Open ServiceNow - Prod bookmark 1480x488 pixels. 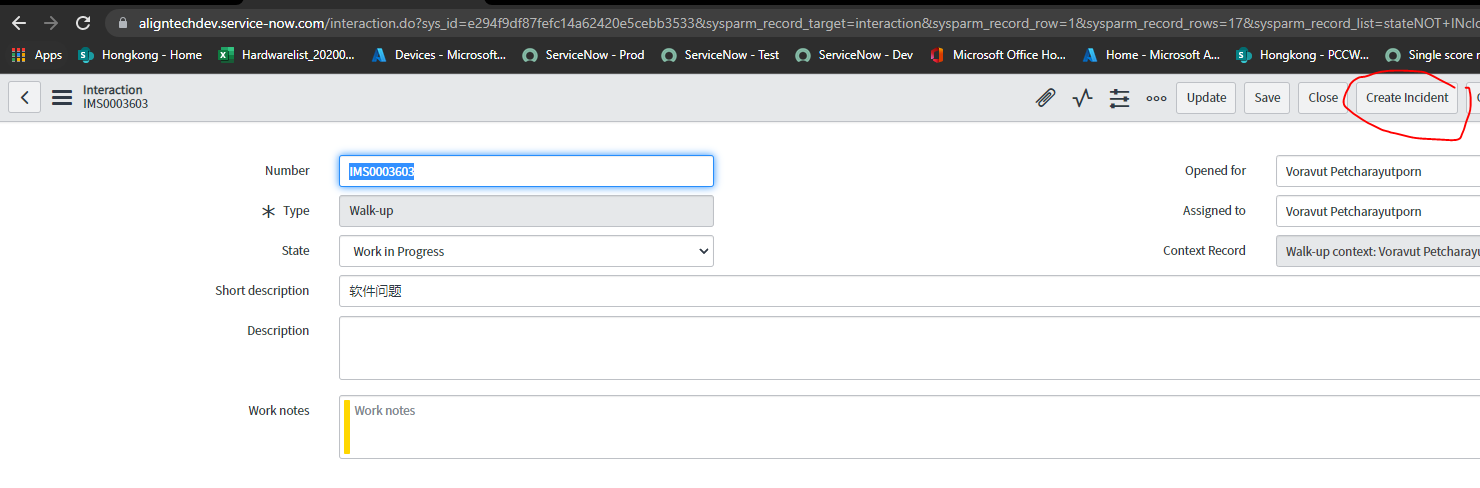[x=583, y=55]
